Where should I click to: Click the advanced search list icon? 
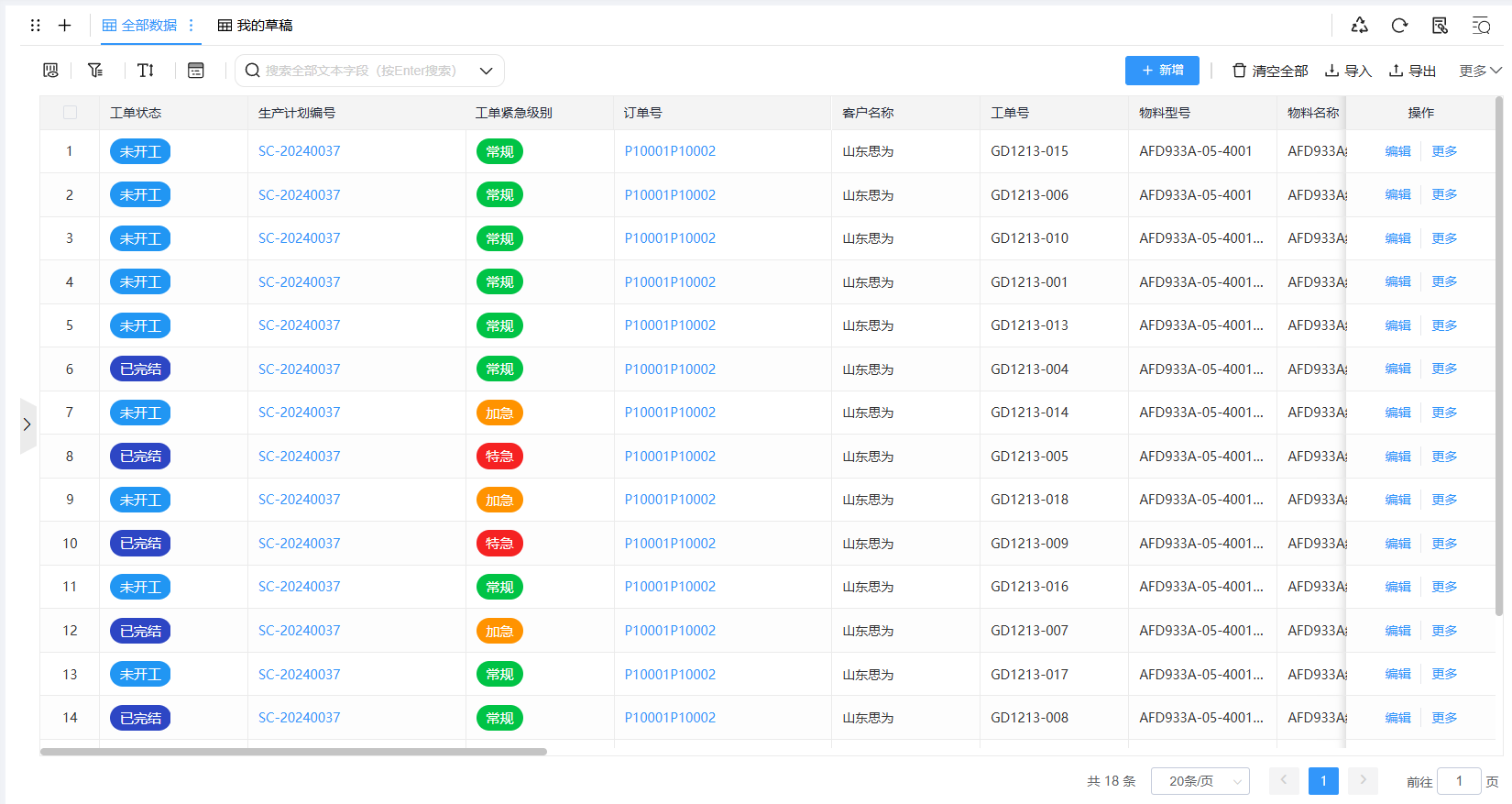pos(1481,26)
